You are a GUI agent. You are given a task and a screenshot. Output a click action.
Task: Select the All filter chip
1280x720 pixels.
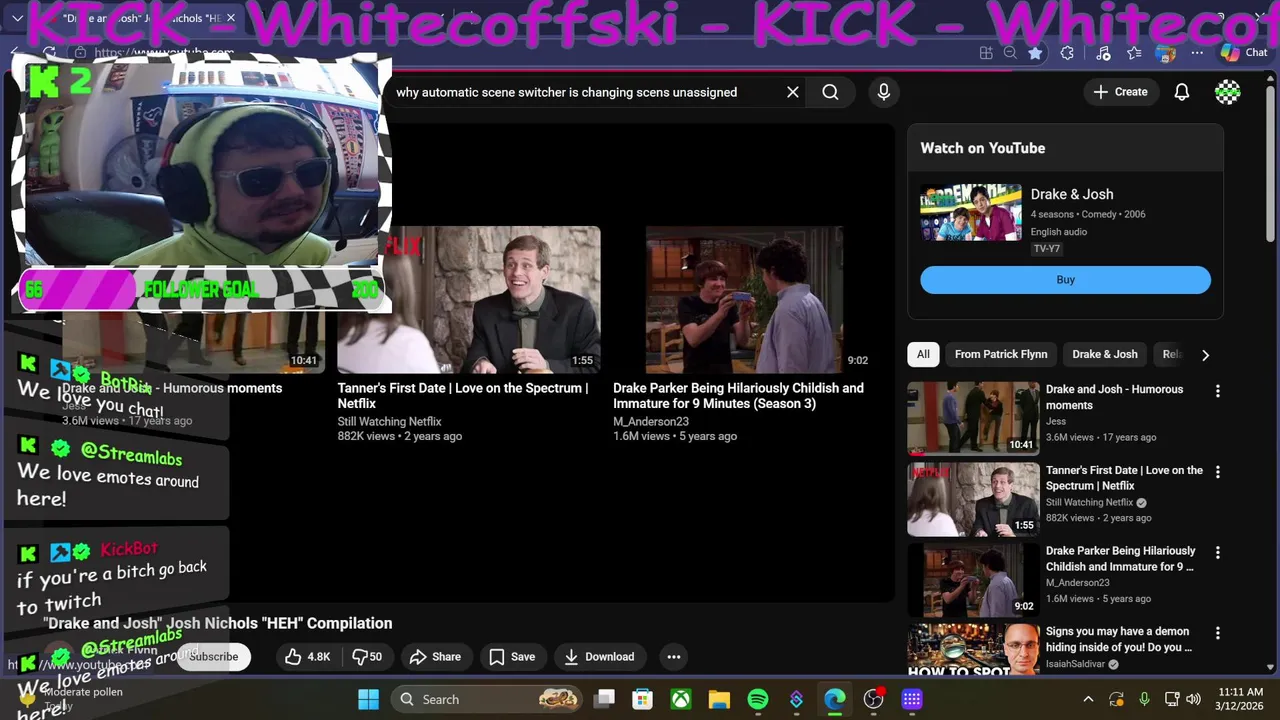pos(923,354)
